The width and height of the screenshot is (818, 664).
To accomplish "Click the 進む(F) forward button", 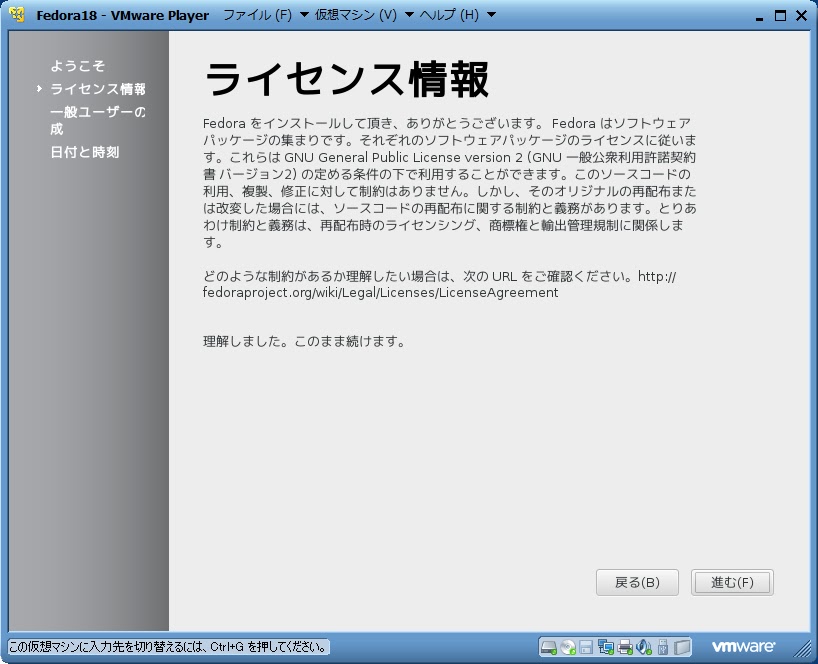I will coord(732,582).
